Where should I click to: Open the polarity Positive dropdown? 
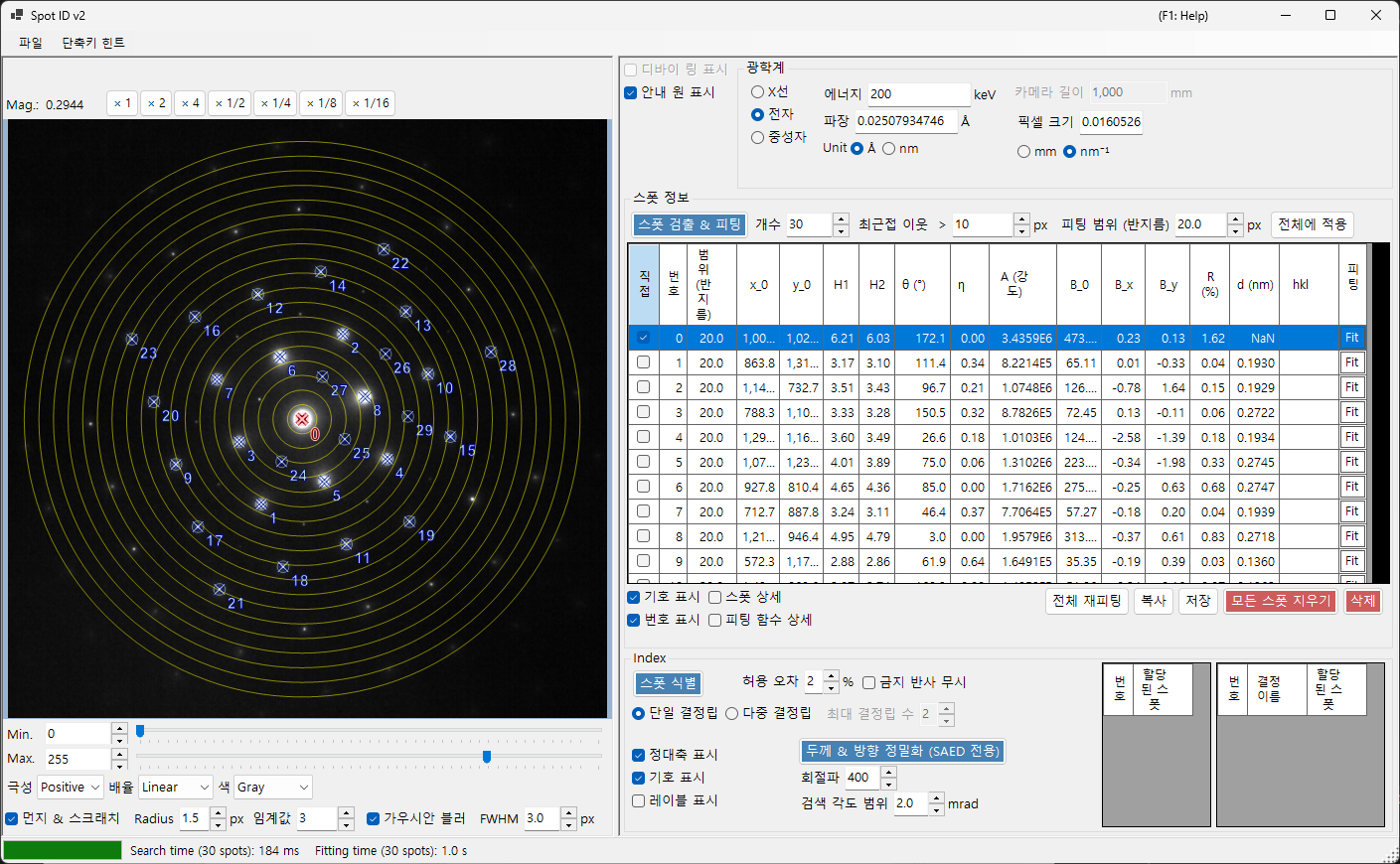point(71,787)
